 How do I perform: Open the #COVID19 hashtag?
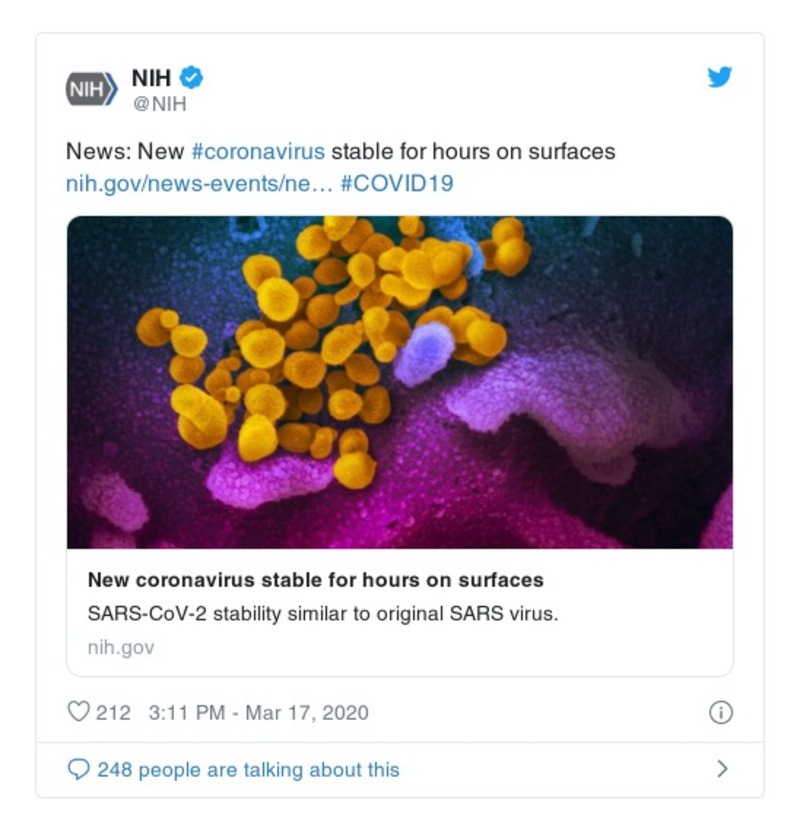tap(396, 184)
